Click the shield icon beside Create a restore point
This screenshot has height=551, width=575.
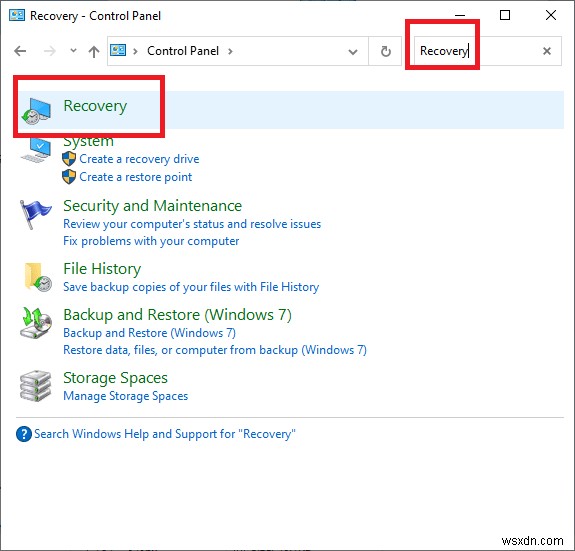[69, 177]
